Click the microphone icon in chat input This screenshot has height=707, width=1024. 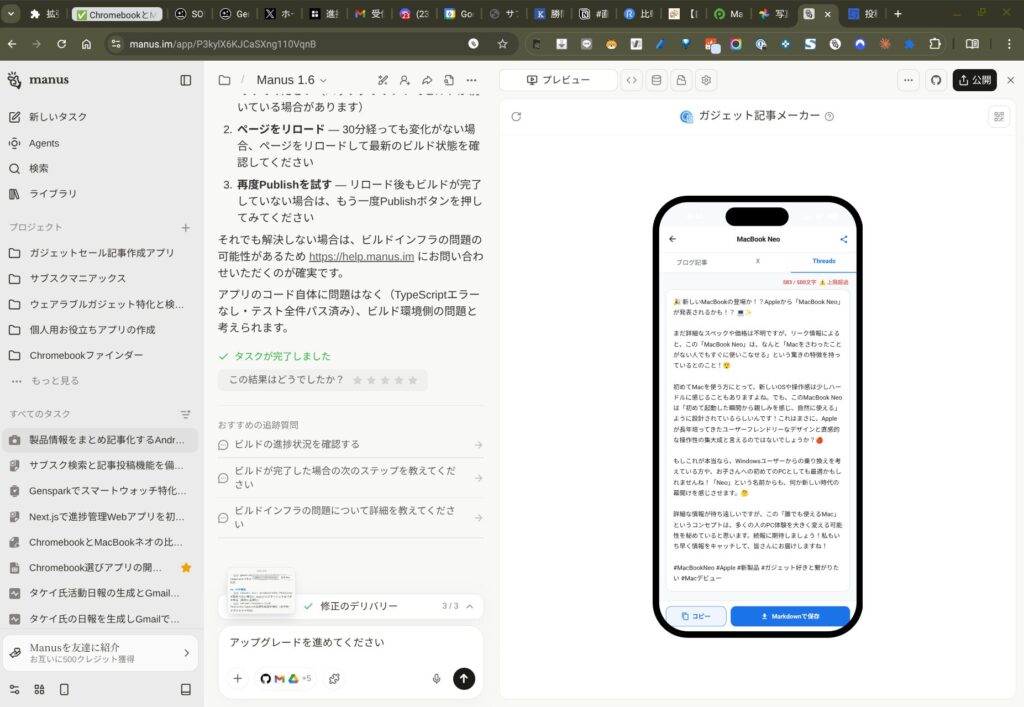click(x=436, y=678)
